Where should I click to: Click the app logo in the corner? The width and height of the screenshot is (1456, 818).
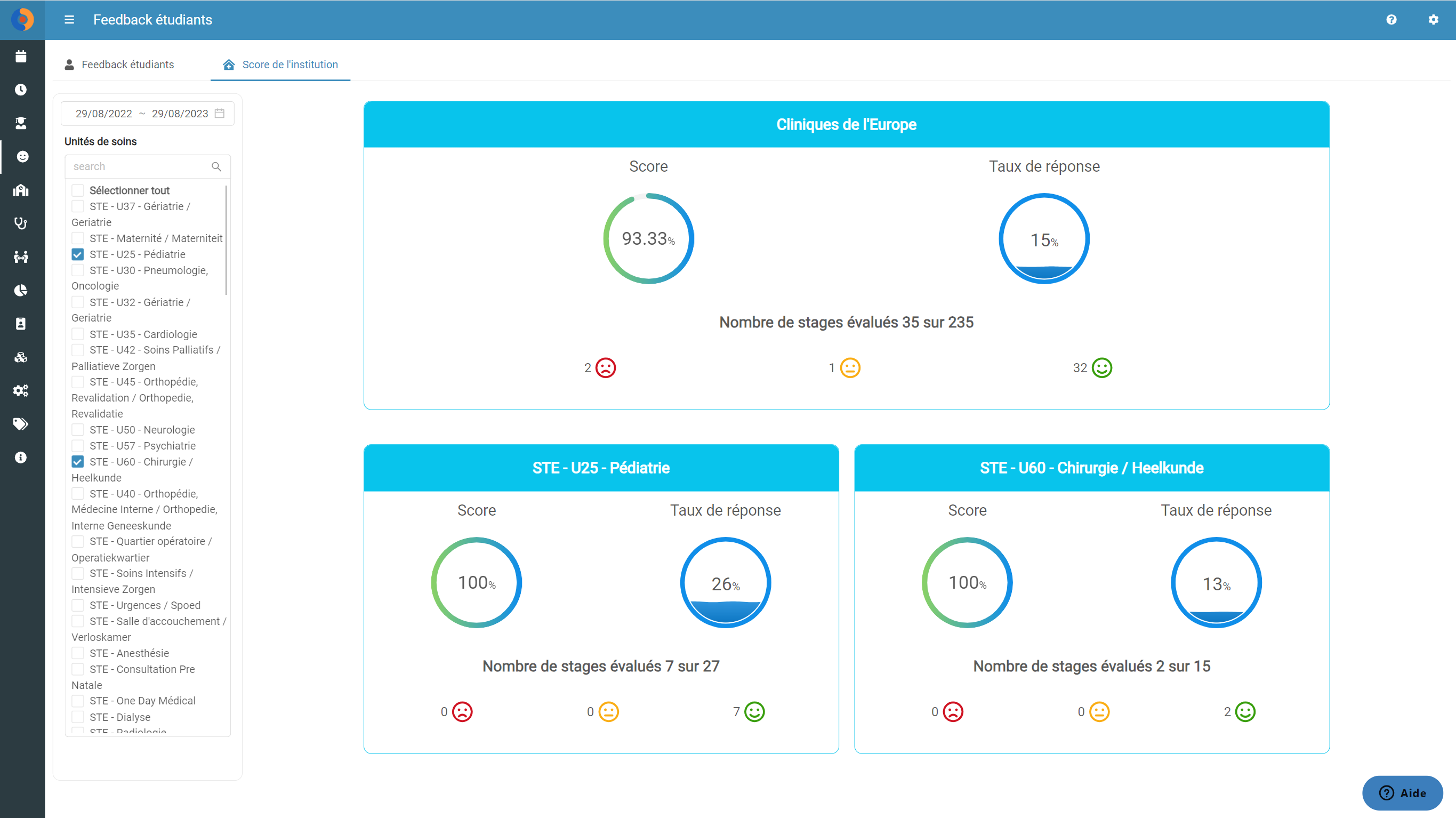(x=22, y=20)
